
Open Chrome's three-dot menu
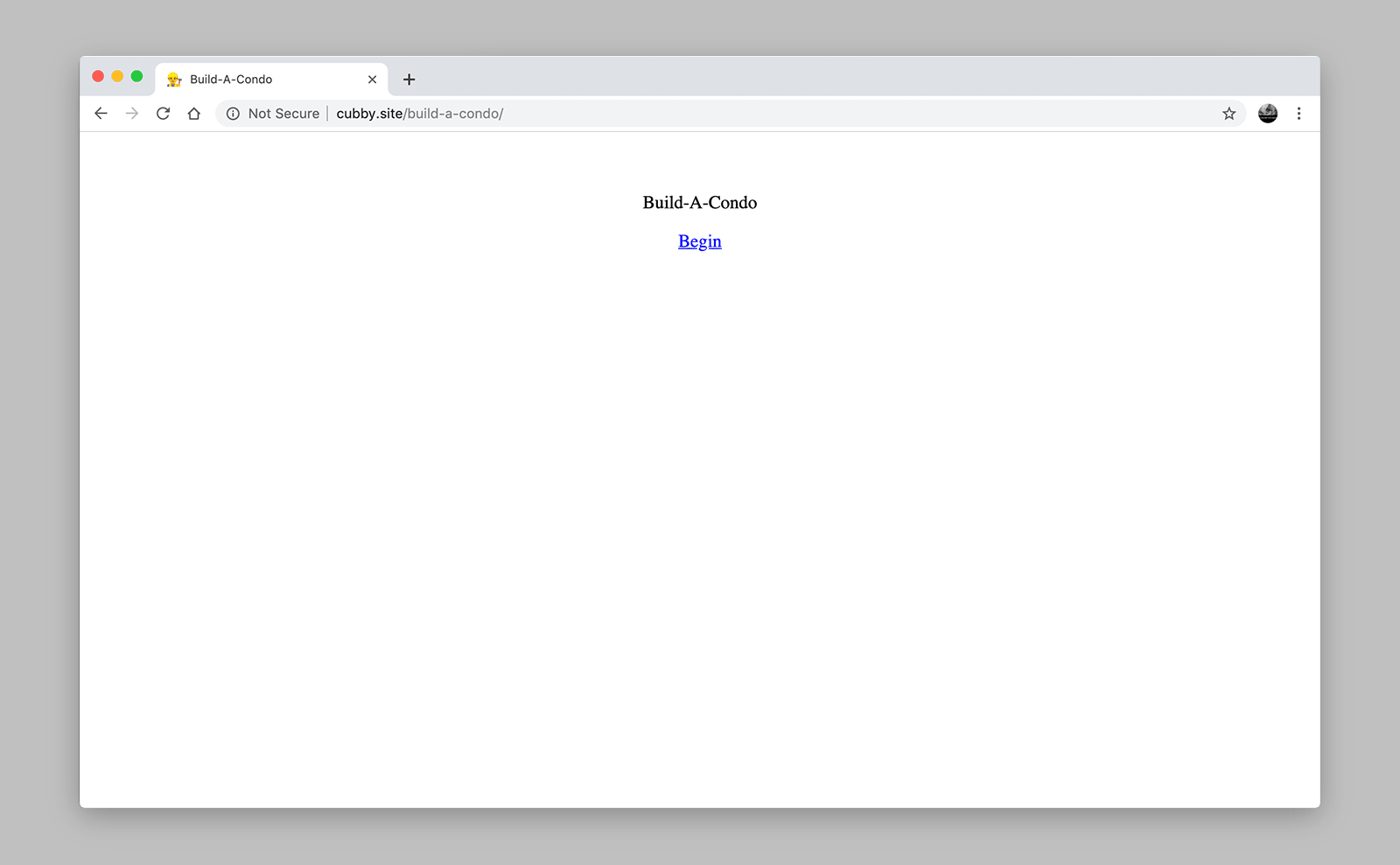[x=1298, y=114]
